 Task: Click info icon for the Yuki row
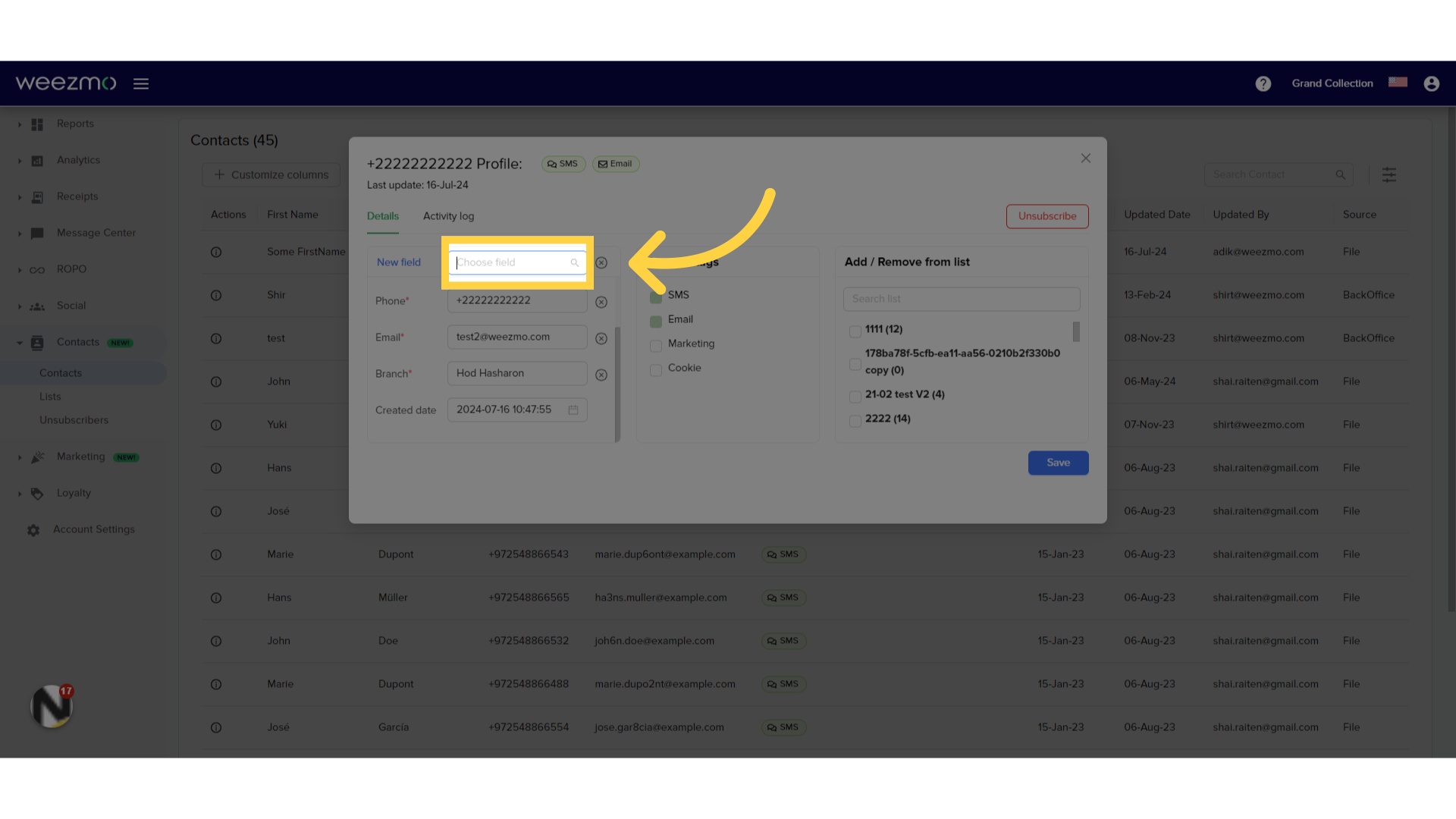pos(216,425)
